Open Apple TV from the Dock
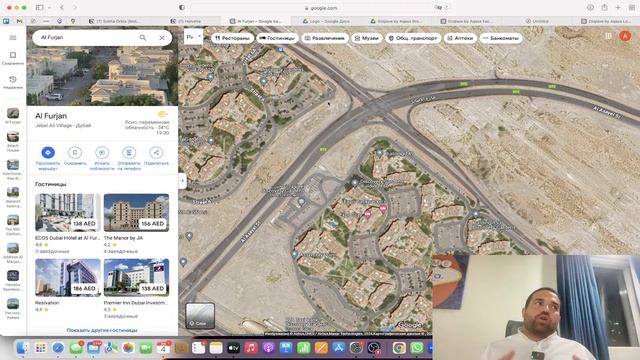Viewport: 640px width, 360px height. (x=233, y=348)
